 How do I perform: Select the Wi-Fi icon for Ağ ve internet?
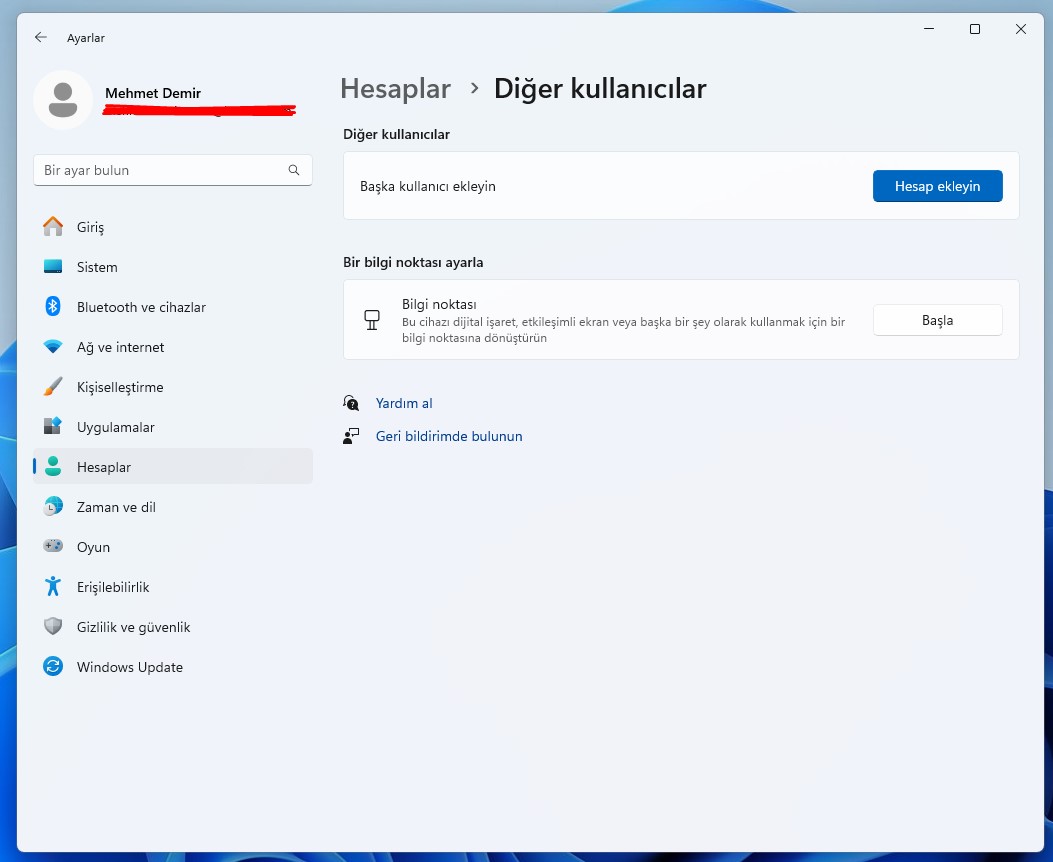click(x=53, y=347)
